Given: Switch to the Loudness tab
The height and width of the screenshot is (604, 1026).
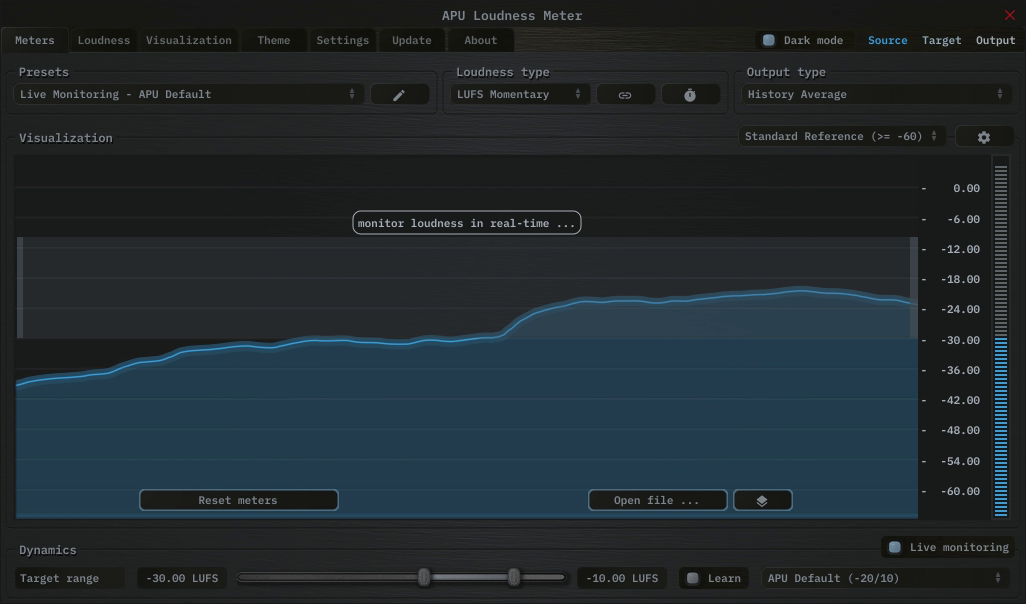Looking at the screenshot, I should [x=104, y=41].
